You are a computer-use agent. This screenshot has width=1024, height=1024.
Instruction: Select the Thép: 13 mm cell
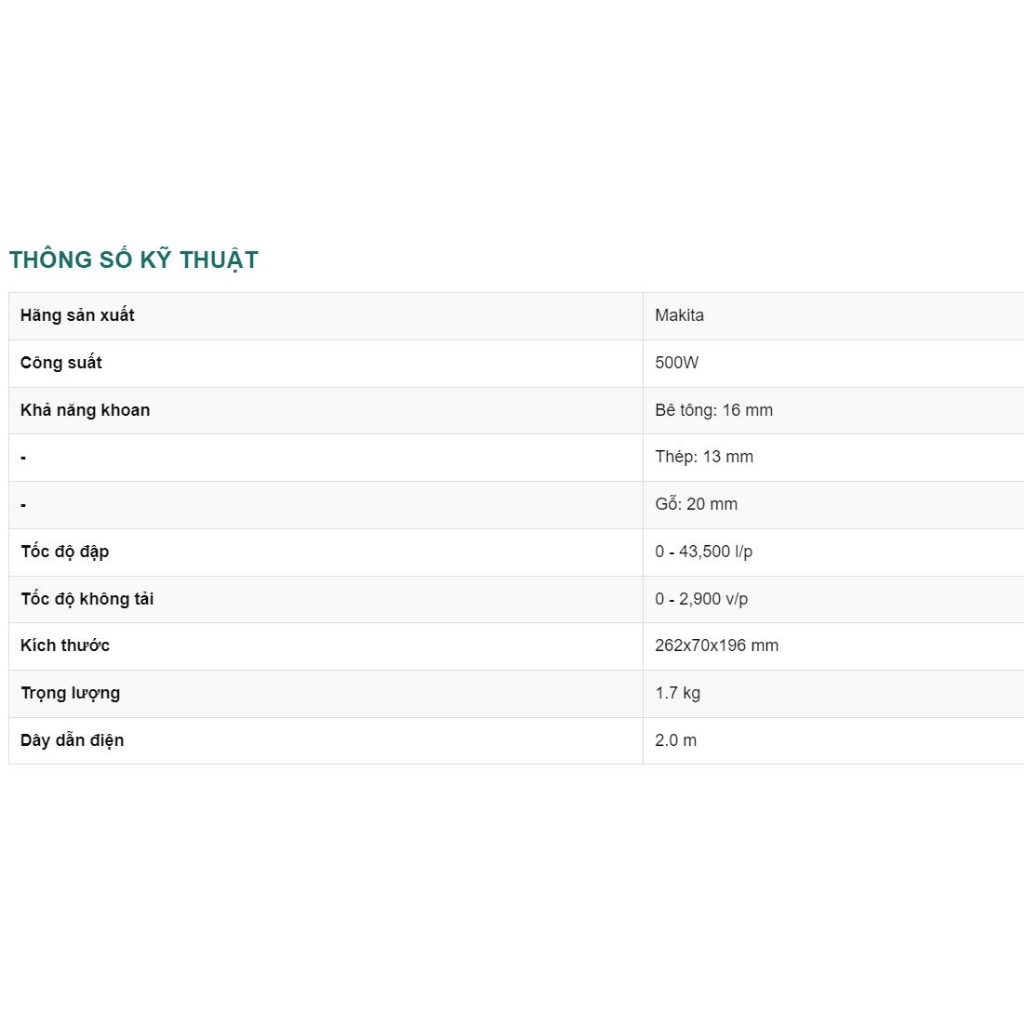[704, 457]
